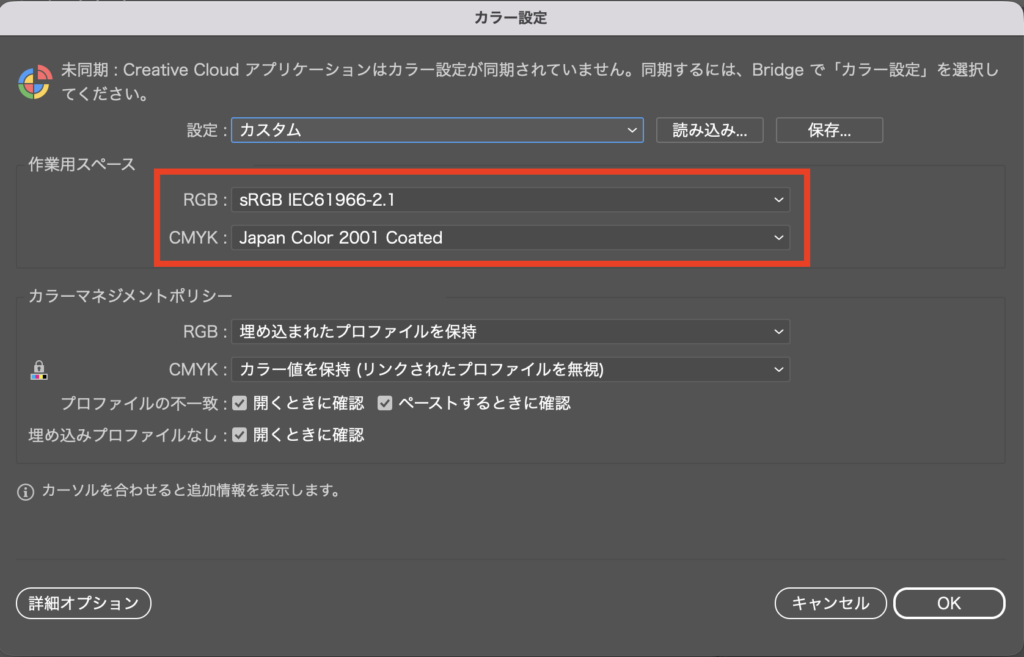Open 詳細オプション
Screen dimensions: 1024x657
pyautogui.click(x=83, y=603)
